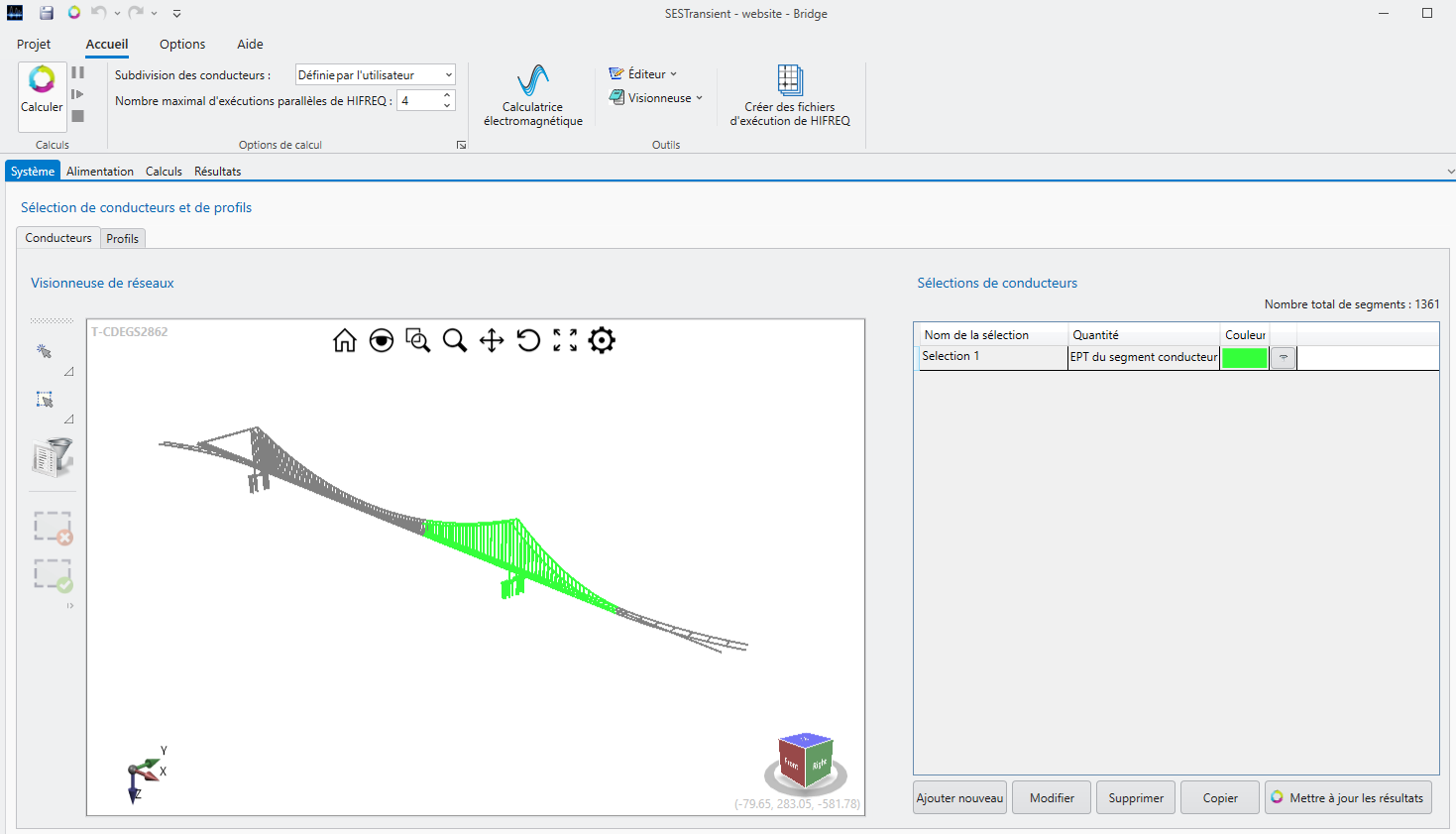Click the green color swatch for Selection 1

tap(1244, 358)
